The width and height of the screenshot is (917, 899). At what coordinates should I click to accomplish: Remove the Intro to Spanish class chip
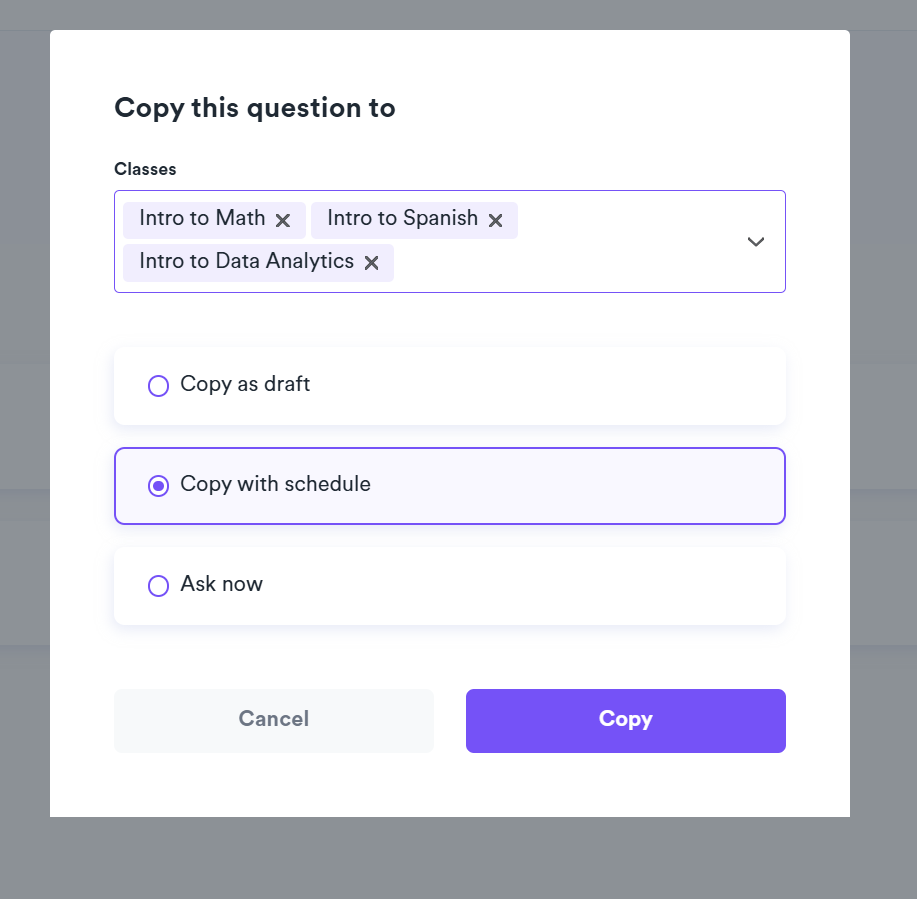(495, 220)
